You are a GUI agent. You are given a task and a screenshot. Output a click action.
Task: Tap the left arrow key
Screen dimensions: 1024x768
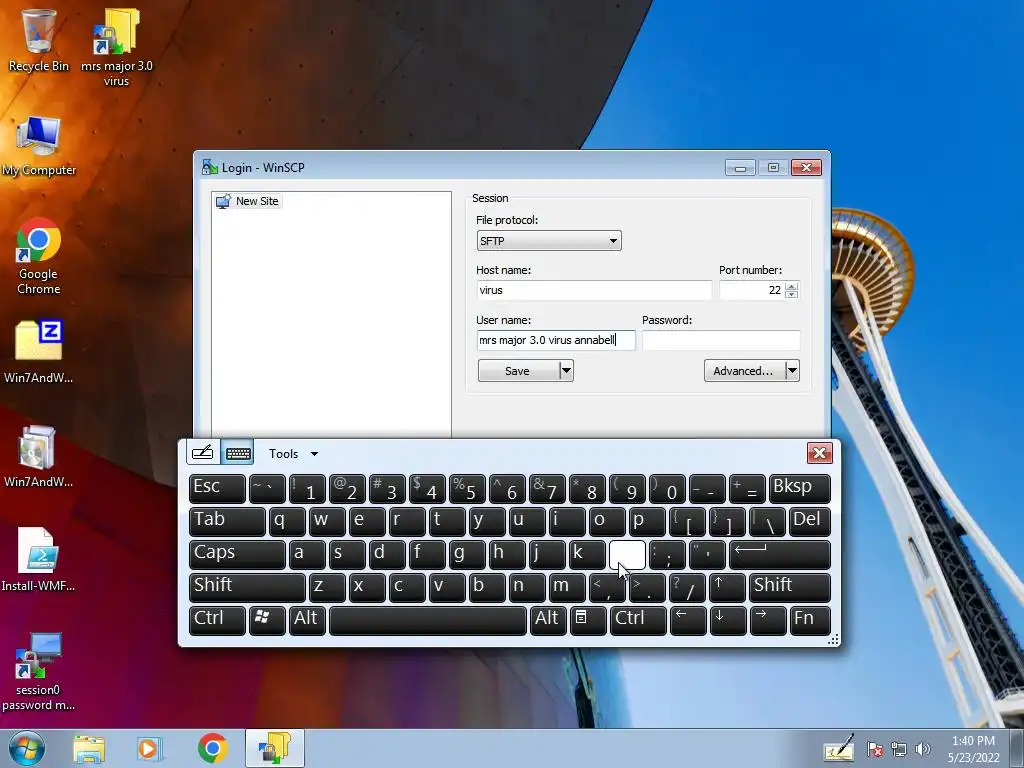(688, 620)
